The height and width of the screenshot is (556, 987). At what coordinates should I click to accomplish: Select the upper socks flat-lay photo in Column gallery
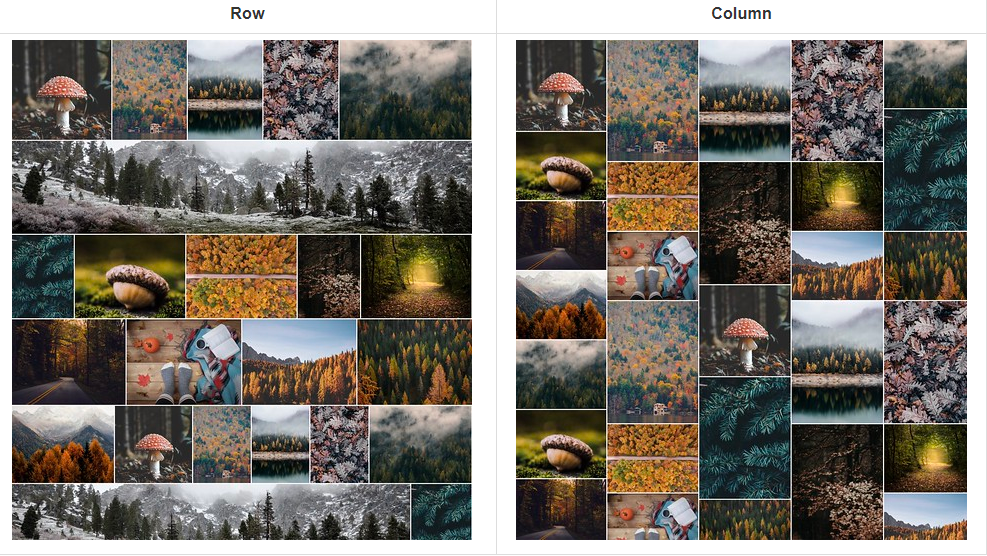click(x=652, y=266)
